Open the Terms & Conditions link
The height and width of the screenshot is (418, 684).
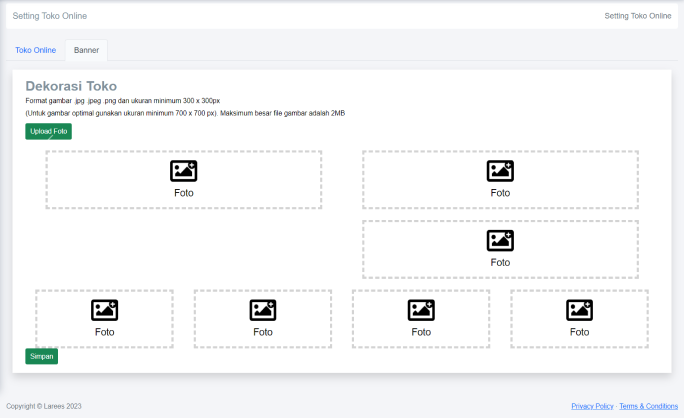[648, 406]
